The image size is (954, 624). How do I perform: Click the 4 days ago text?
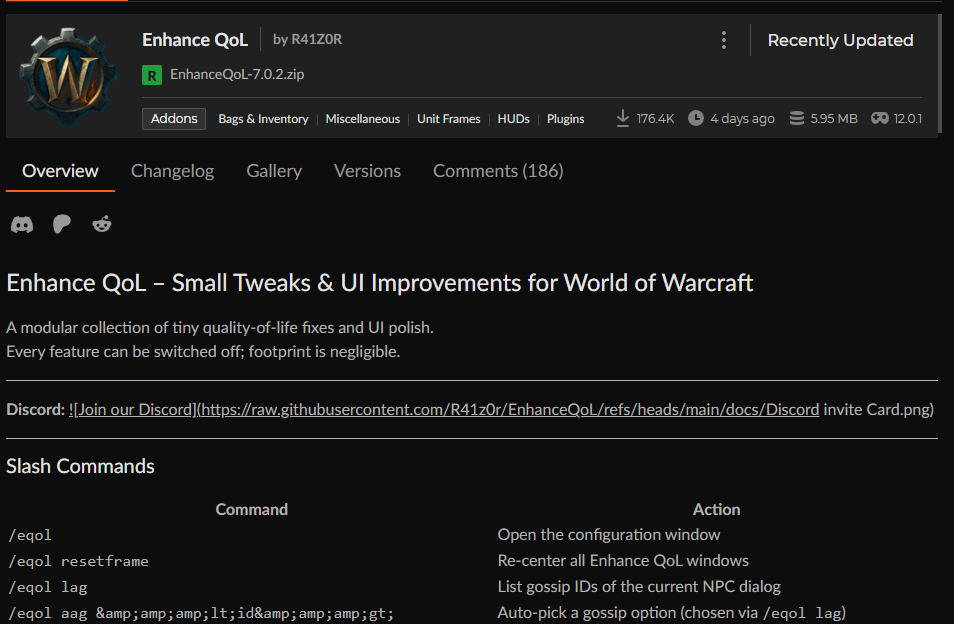pyautogui.click(x=742, y=119)
